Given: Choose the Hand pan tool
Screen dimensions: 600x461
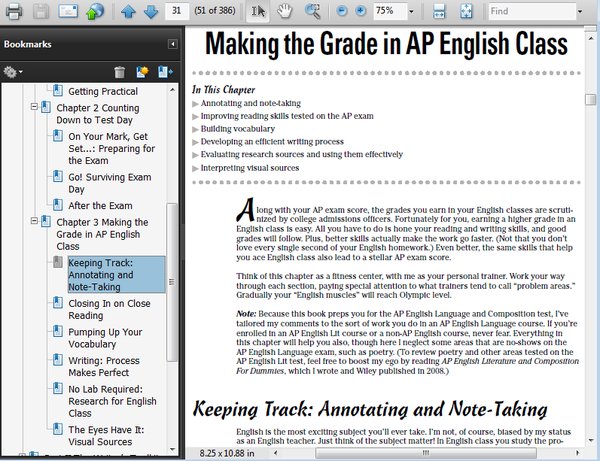Looking at the screenshot, I should 285,11.
